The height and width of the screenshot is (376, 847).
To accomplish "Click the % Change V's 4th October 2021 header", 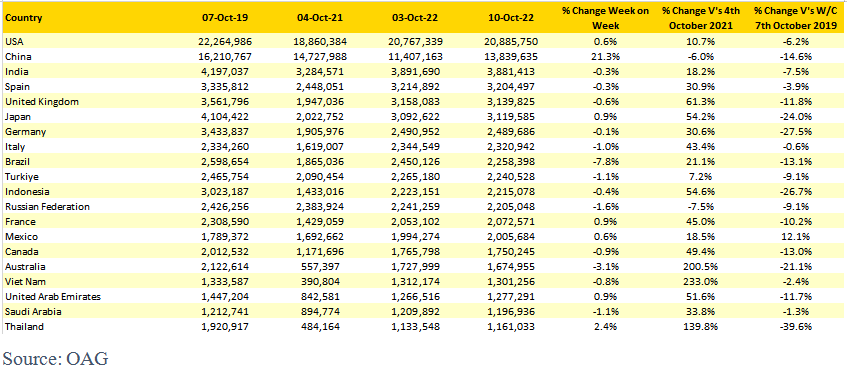I will tap(701, 18).
